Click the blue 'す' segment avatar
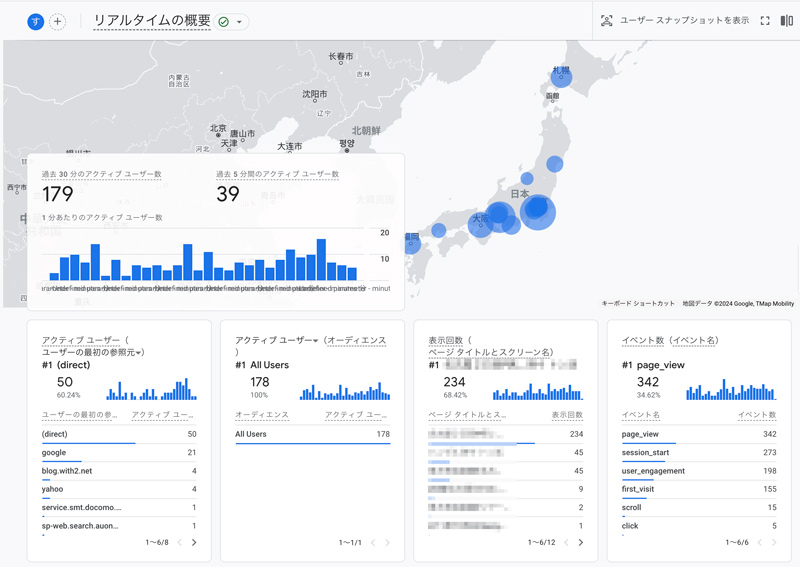Image resolution: width=800 pixels, height=567 pixels. [35, 21]
